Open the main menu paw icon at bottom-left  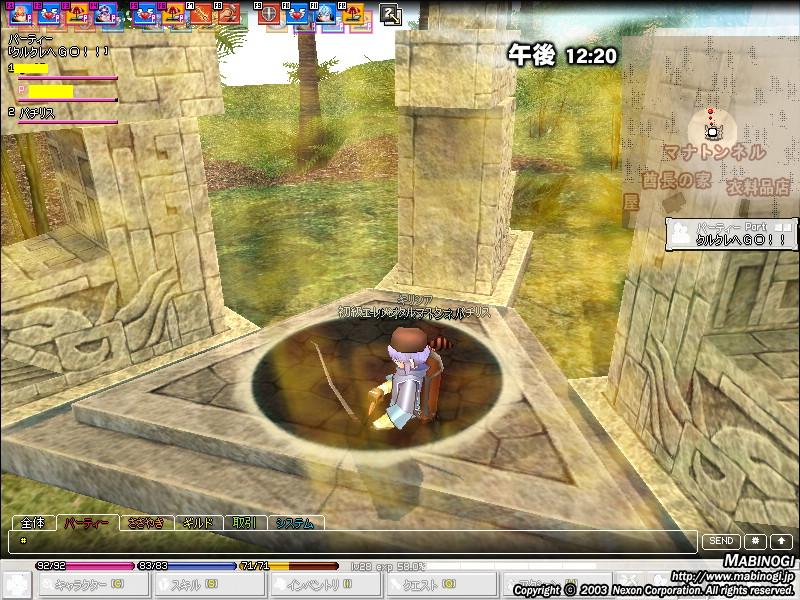[17, 585]
